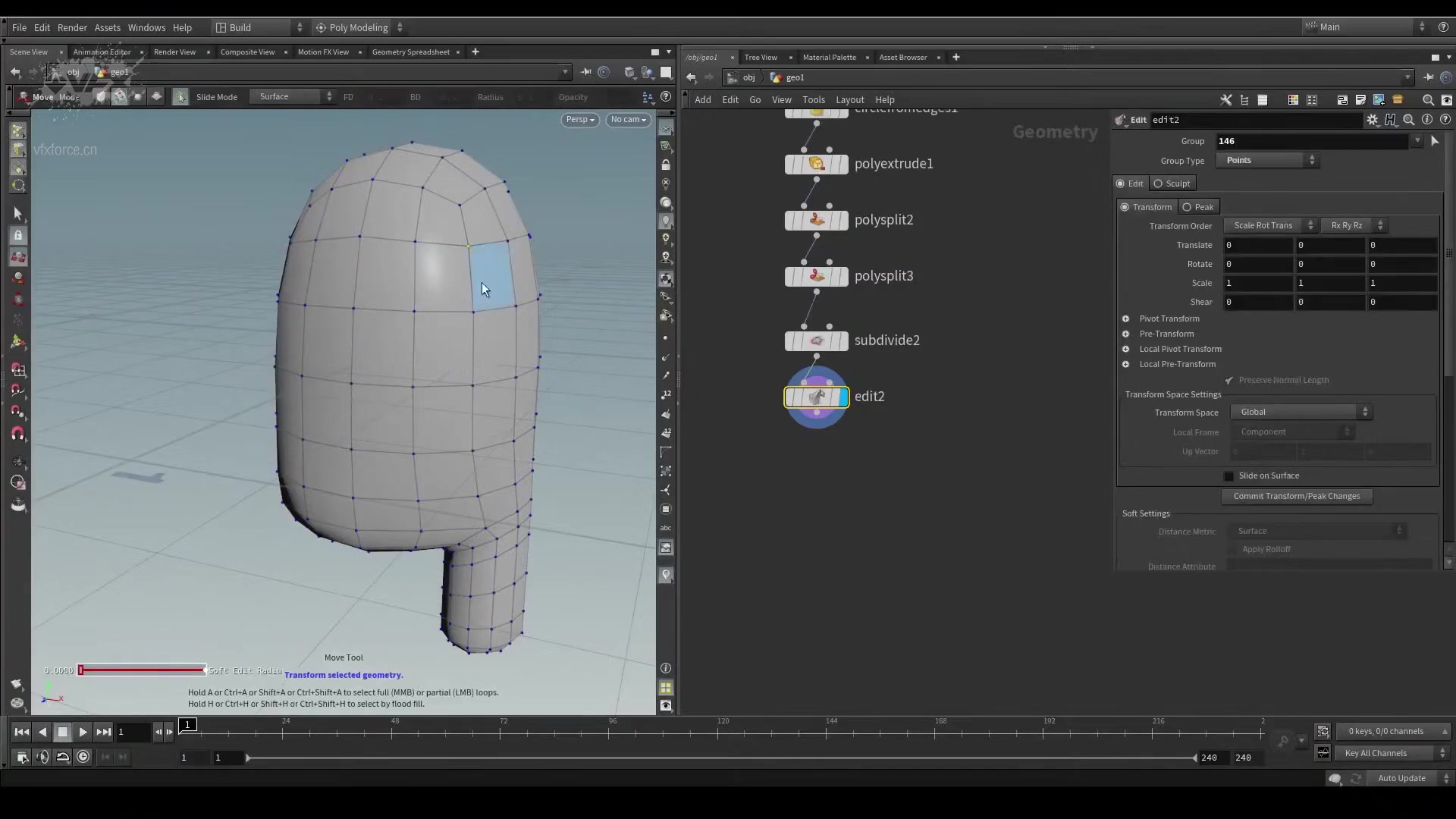This screenshot has width=1456, height=819.
Task: Click the Houdini H icon in the parameter pane
Action: [x=1391, y=119]
